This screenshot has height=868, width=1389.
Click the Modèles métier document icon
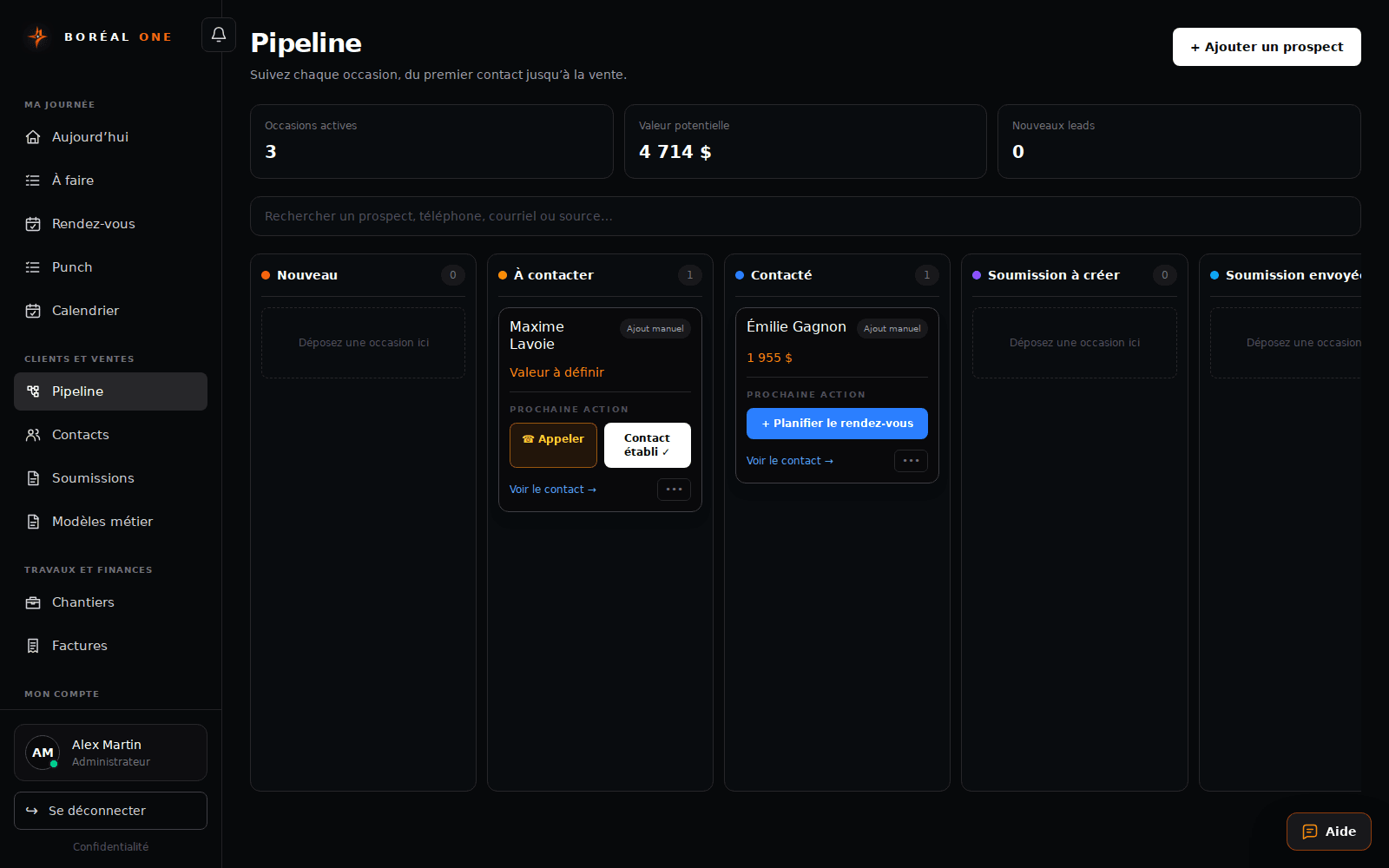(33, 522)
